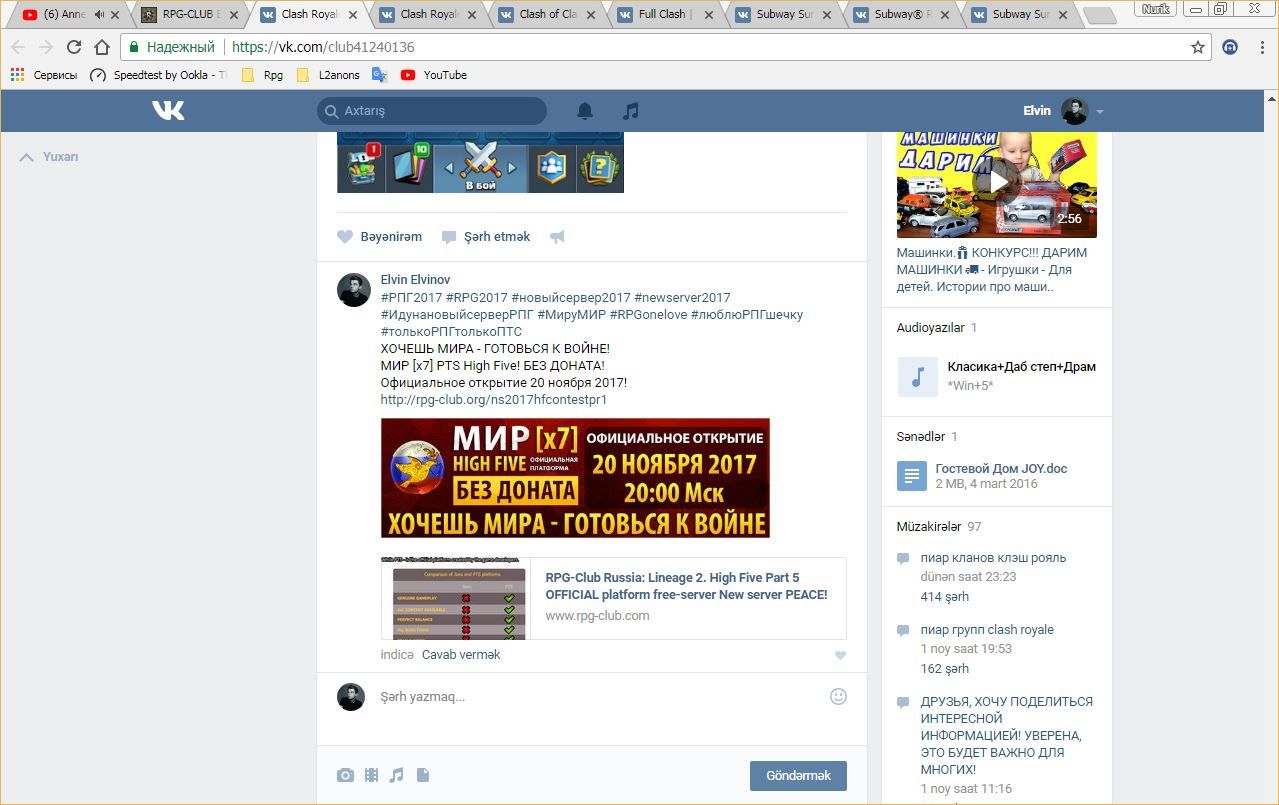Attach a video using film icon
This screenshot has width=1279, height=805.
pos(371,775)
